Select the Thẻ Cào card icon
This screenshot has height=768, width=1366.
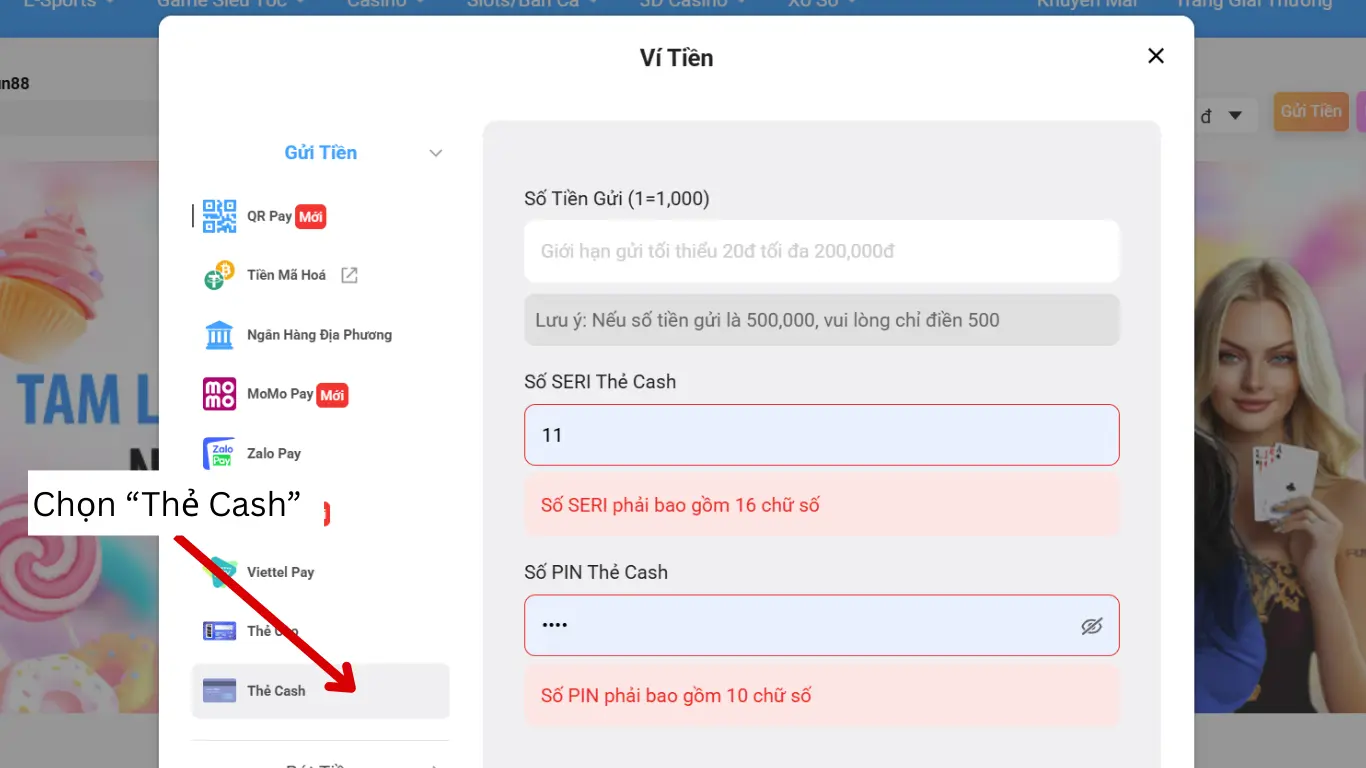218,631
